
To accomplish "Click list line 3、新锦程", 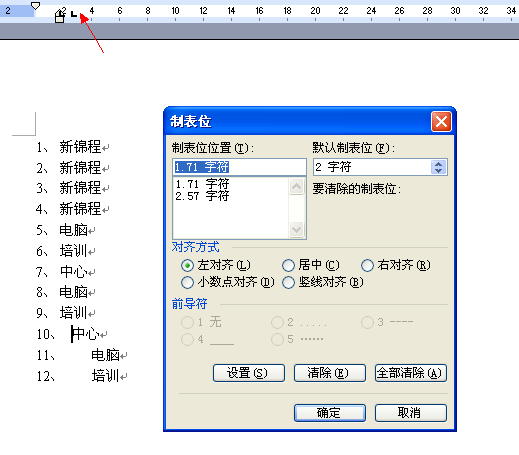I will point(73,188).
